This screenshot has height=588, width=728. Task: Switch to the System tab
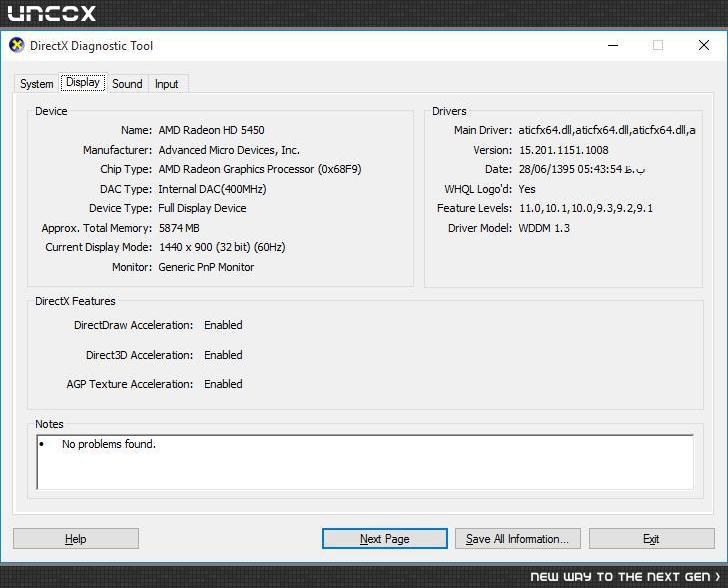coord(37,84)
